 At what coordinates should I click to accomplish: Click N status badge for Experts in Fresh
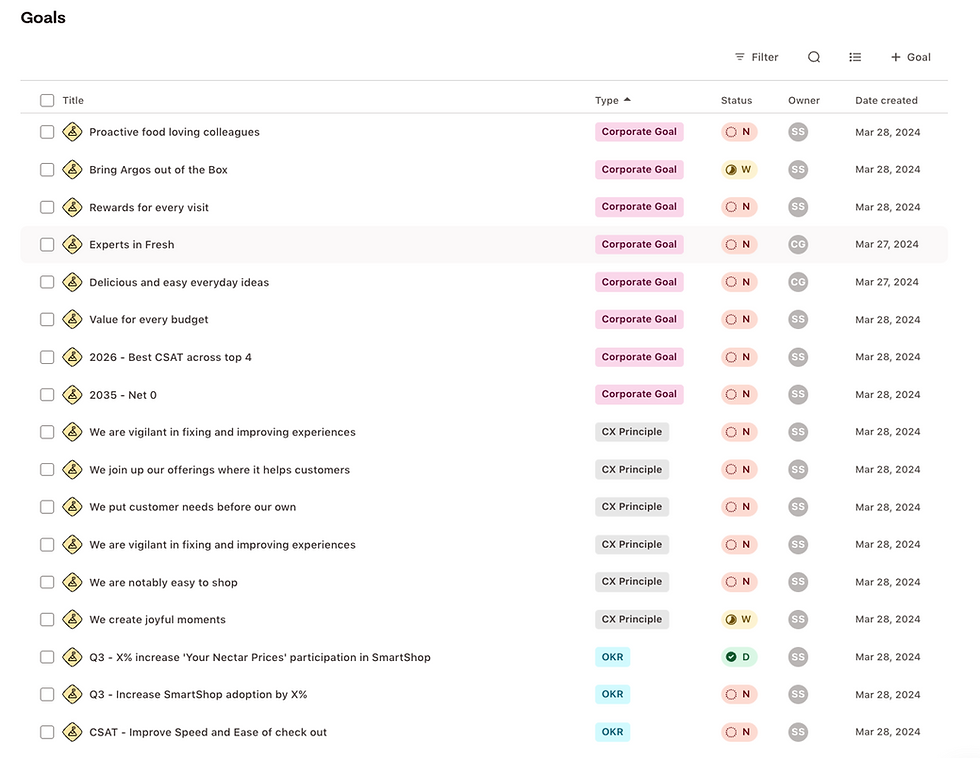click(739, 244)
